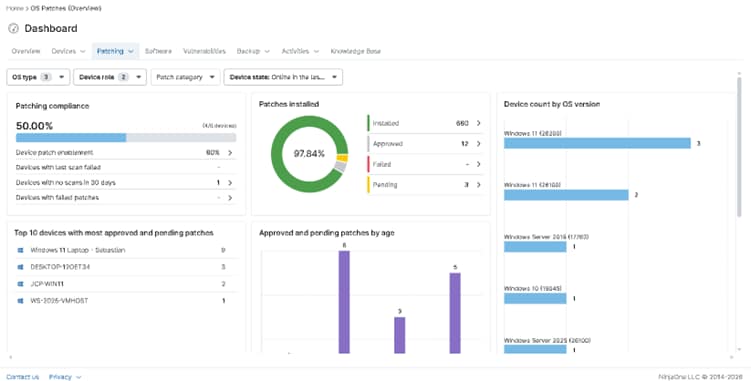Open the Device state dropdown

(283, 77)
